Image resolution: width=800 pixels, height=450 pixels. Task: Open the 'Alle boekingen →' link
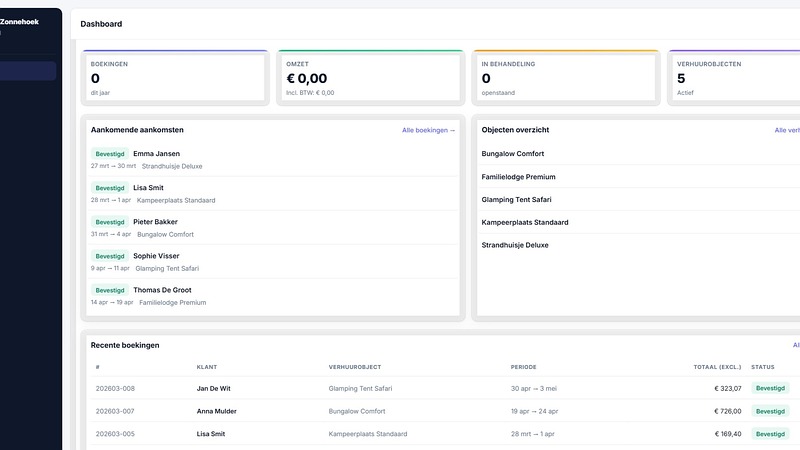(428, 130)
